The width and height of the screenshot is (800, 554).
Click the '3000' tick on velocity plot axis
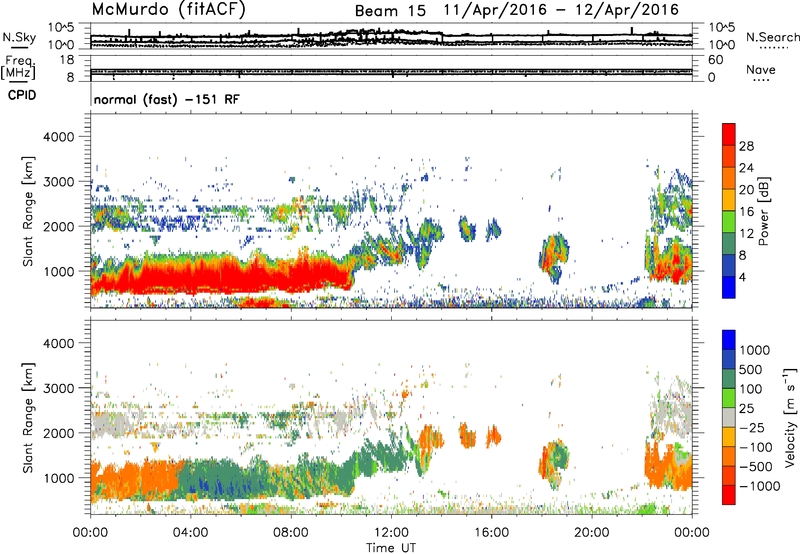pos(58,388)
